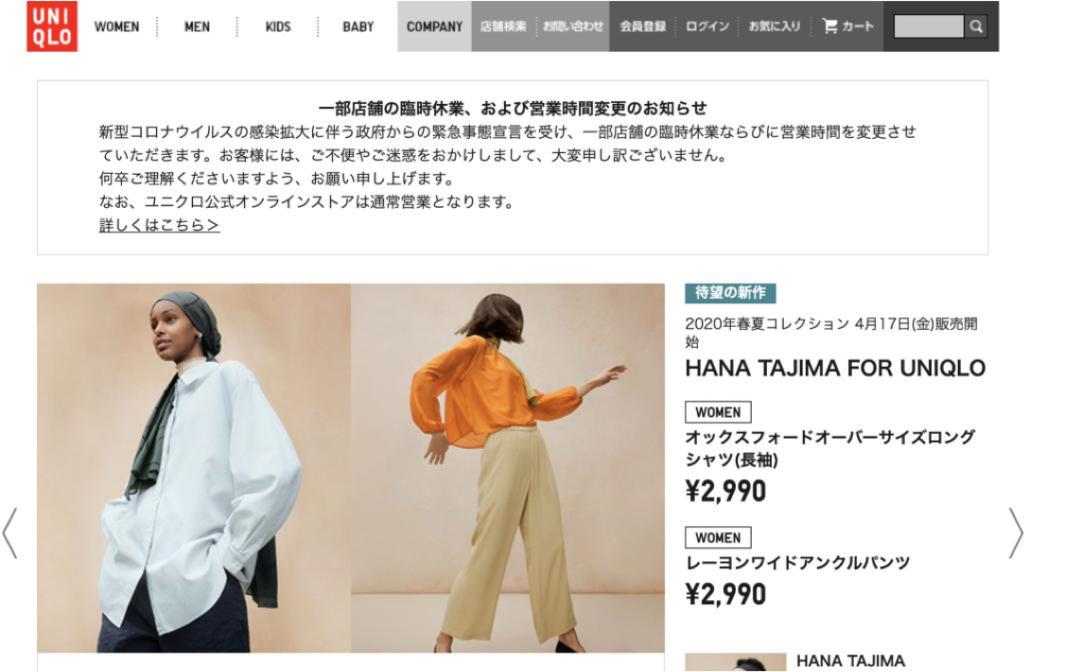Open the WOMEN menu
Screen dimensions: 1080x672
116,27
